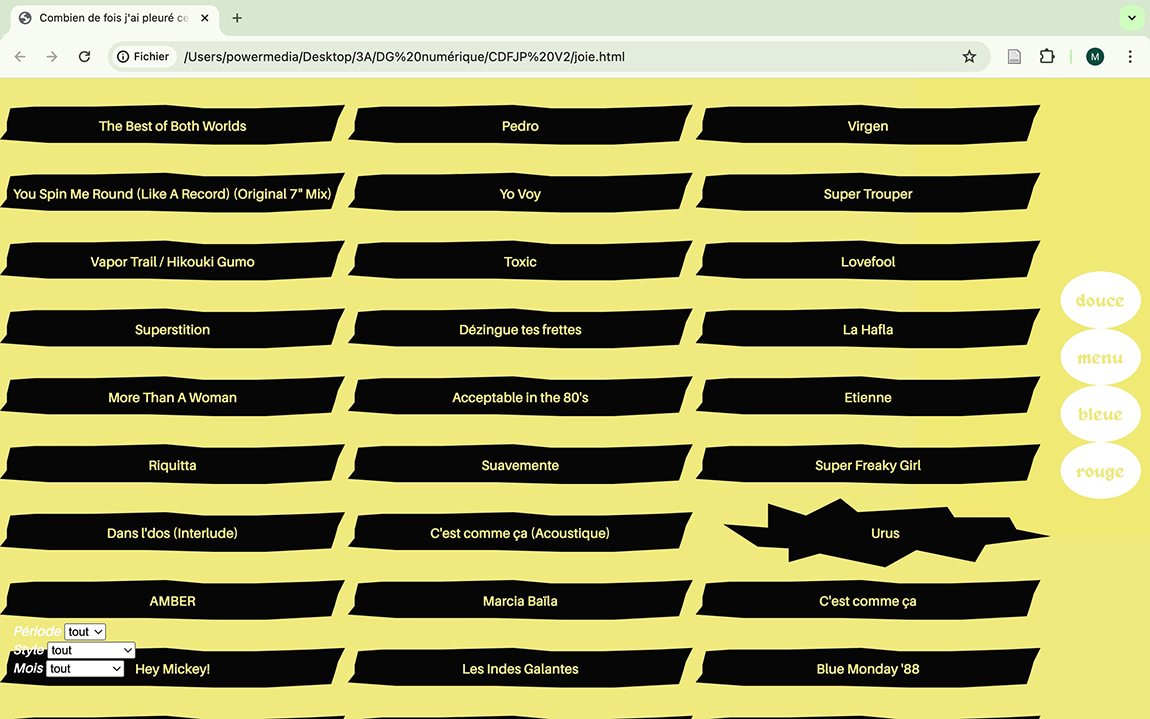Viewport: 1150px width, 719px height.
Task: Select Acceptable in the 80's
Action: click(520, 397)
